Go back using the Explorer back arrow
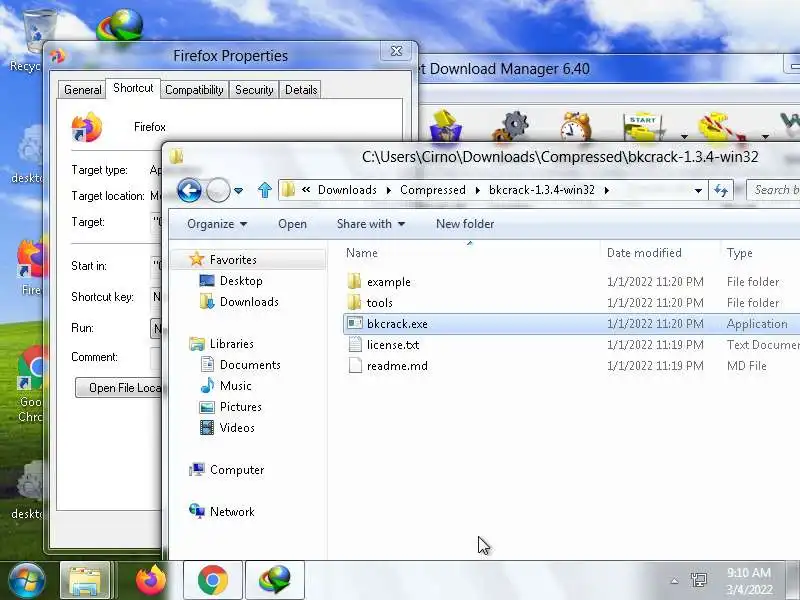The image size is (800, 600). 189,190
